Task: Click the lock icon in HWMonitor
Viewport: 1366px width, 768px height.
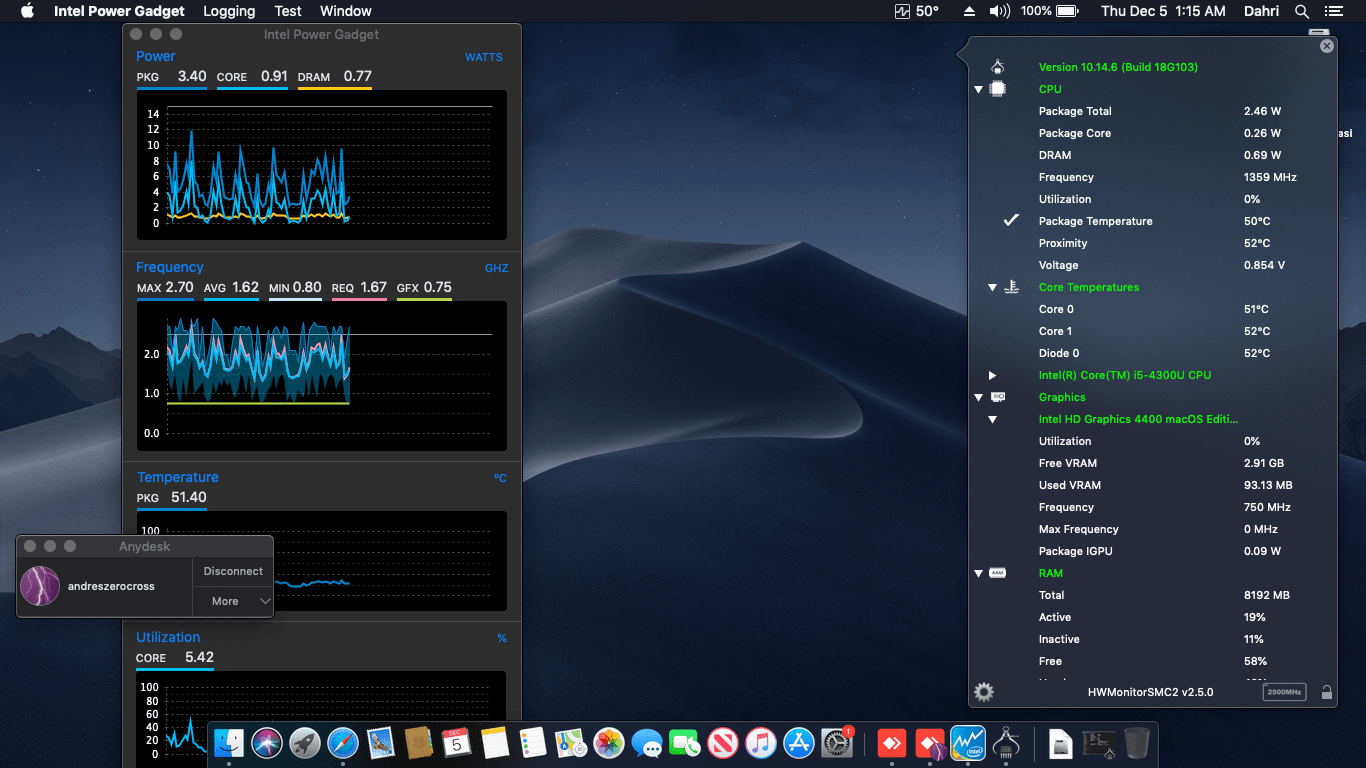Action: click(x=1326, y=692)
